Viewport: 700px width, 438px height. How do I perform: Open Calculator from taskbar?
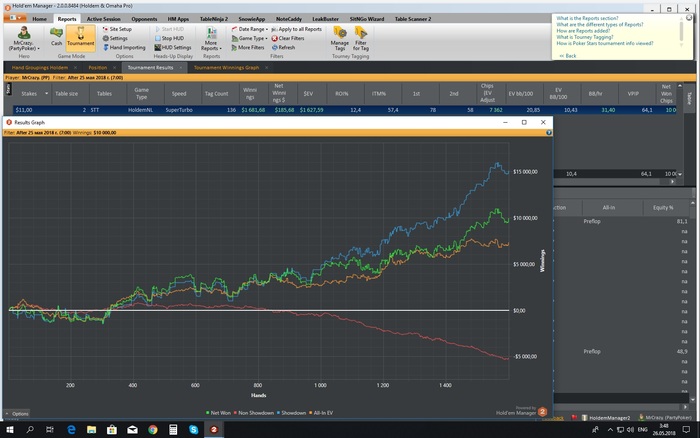click(x=173, y=430)
